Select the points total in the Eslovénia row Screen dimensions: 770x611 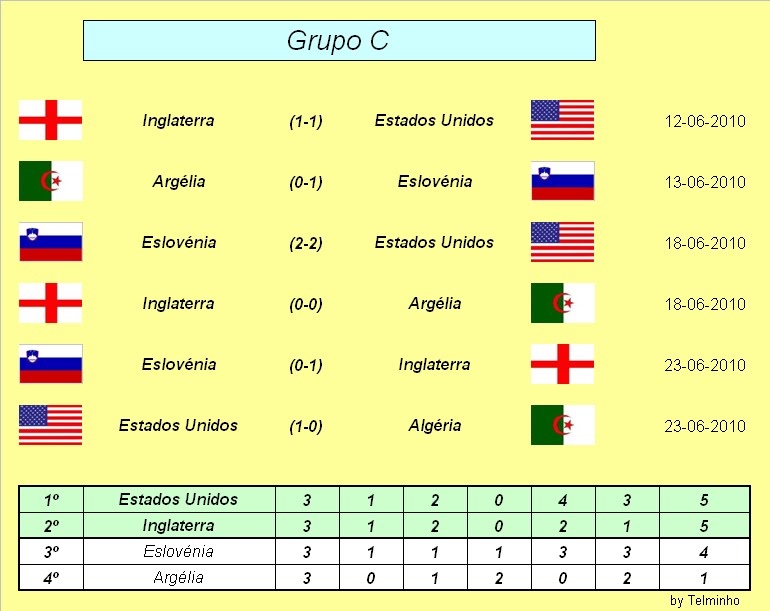click(704, 552)
